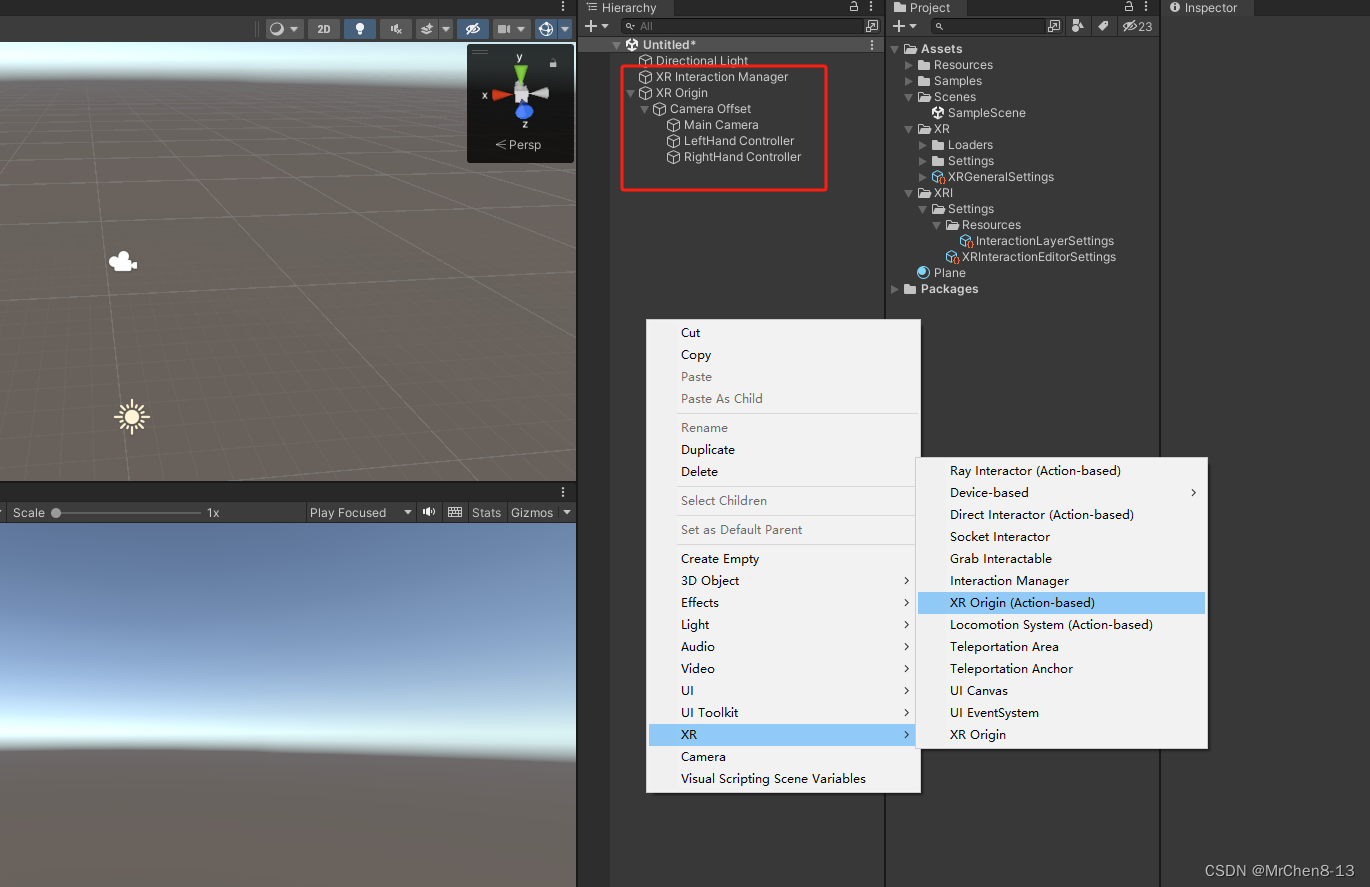Toggle the Stats overlay in Game view
This screenshot has width=1370, height=887.
tap(486, 512)
